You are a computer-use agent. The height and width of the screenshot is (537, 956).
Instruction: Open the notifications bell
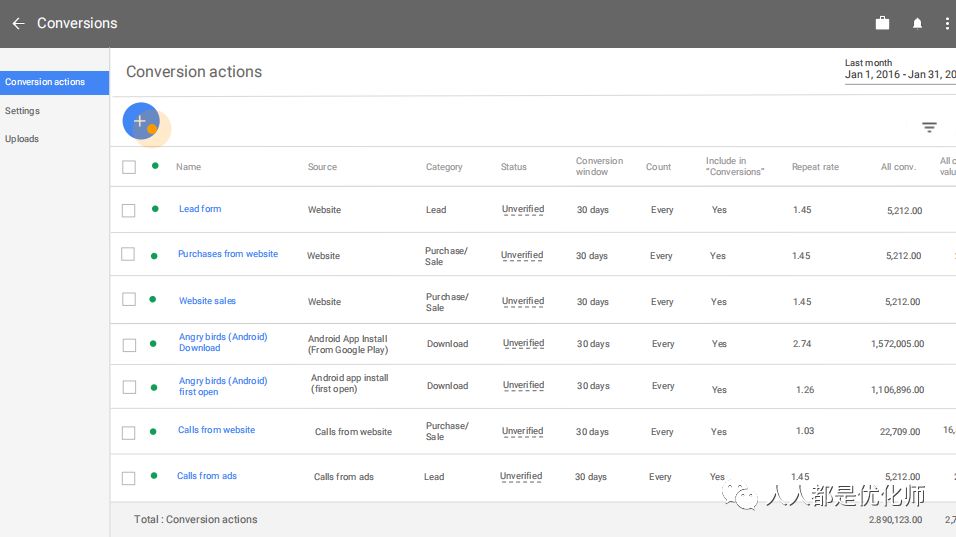(917, 23)
